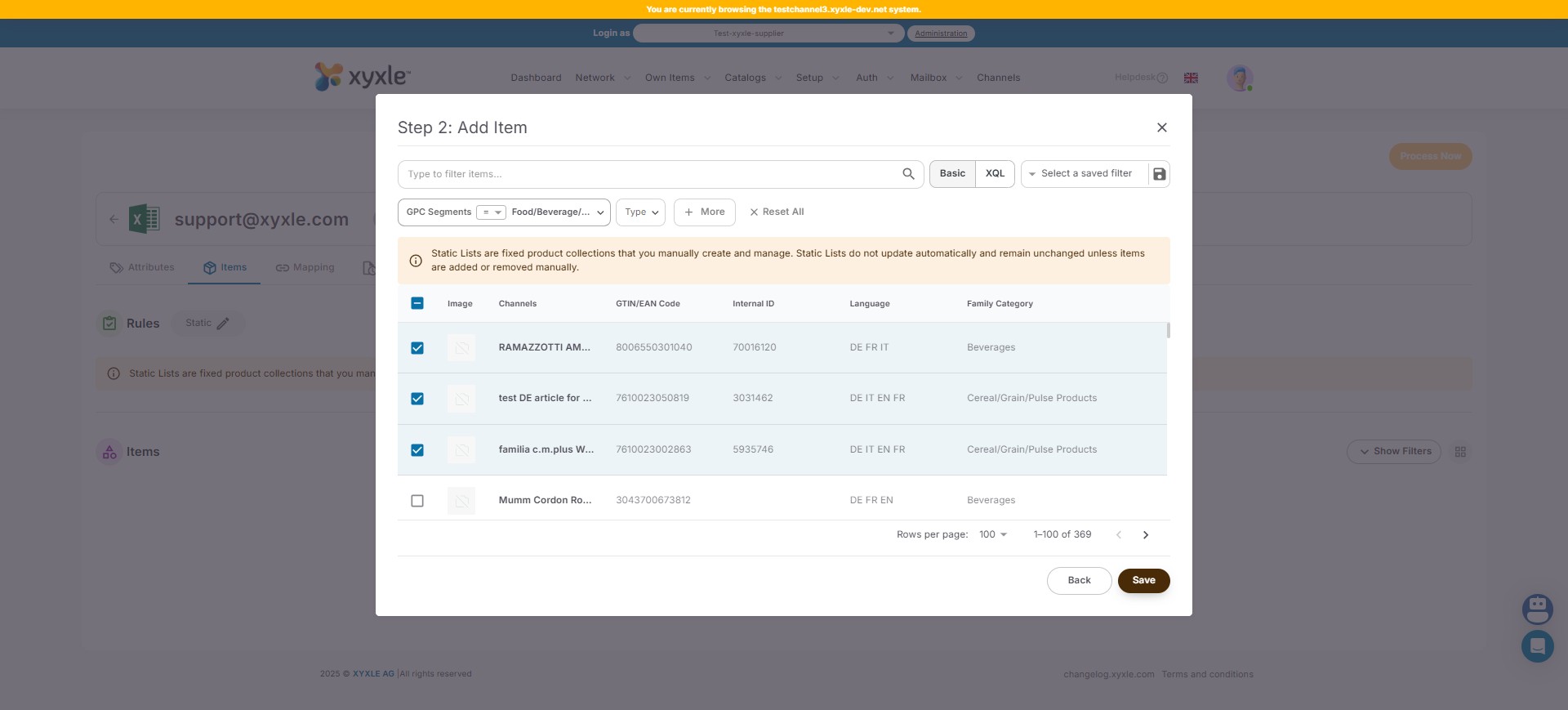This screenshot has width=1568, height=710.
Task: Click the search magnifier icon in filter field
Action: 908,174
